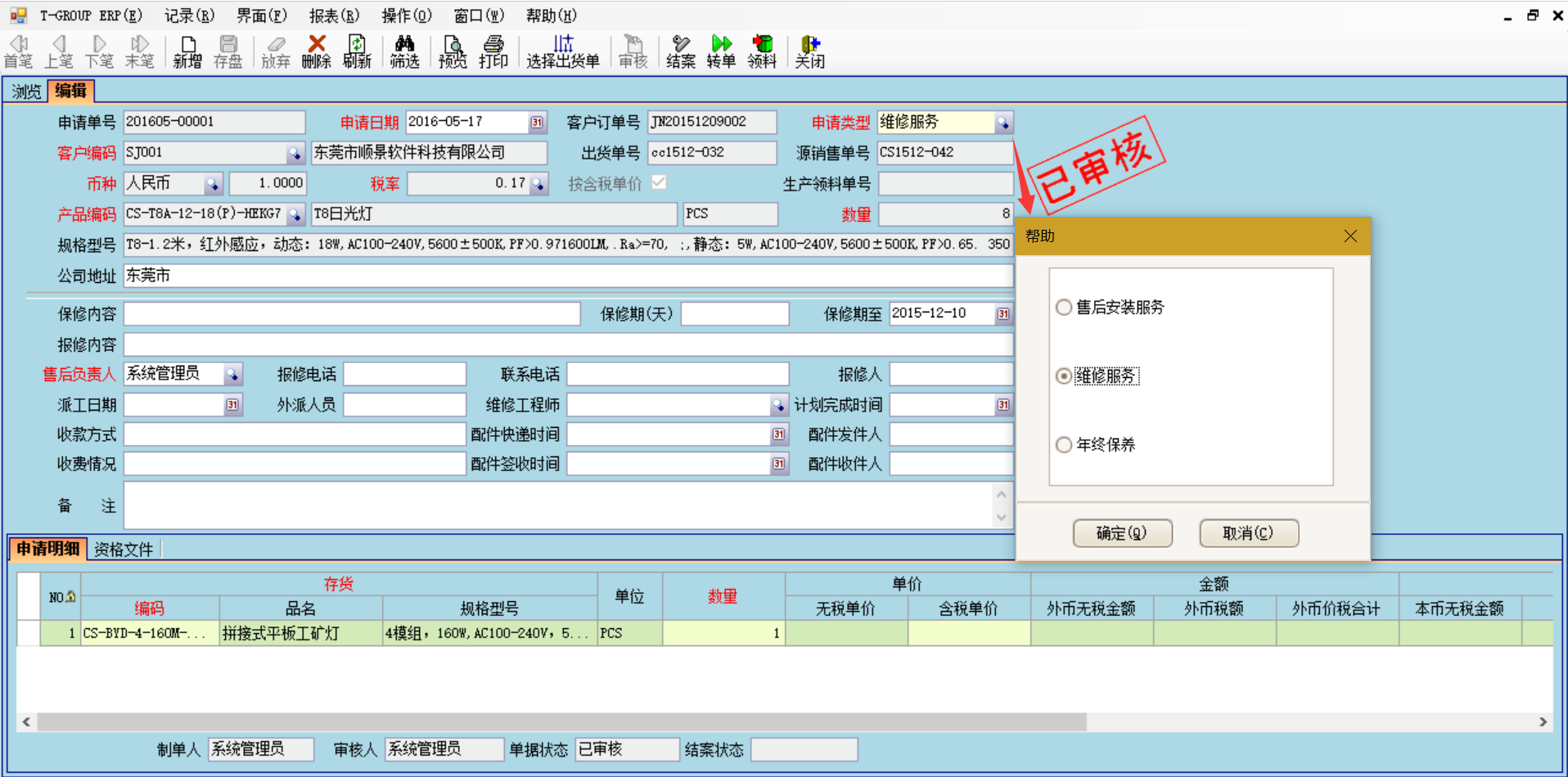The width and height of the screenshot is (1568, 777).
Task: Open the 申请日期 calendar picker
Action: point(537,121)
